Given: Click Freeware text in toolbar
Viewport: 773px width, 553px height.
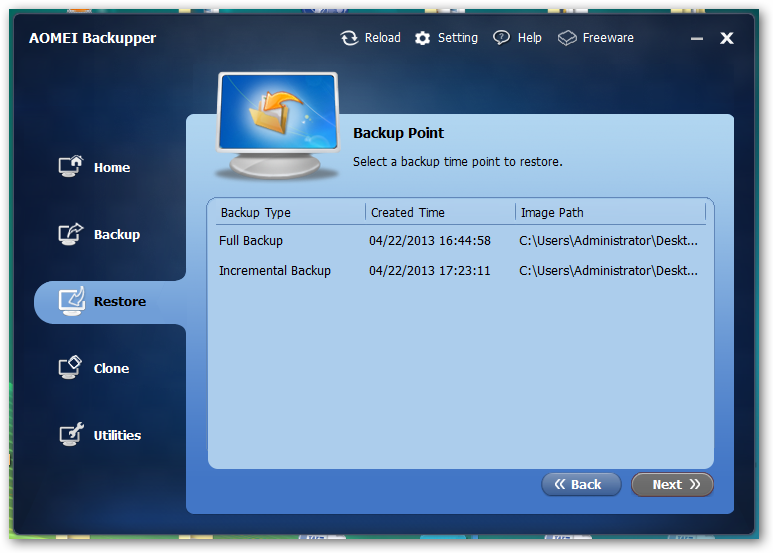Looking at the screenshot, I should click(608, 38).
